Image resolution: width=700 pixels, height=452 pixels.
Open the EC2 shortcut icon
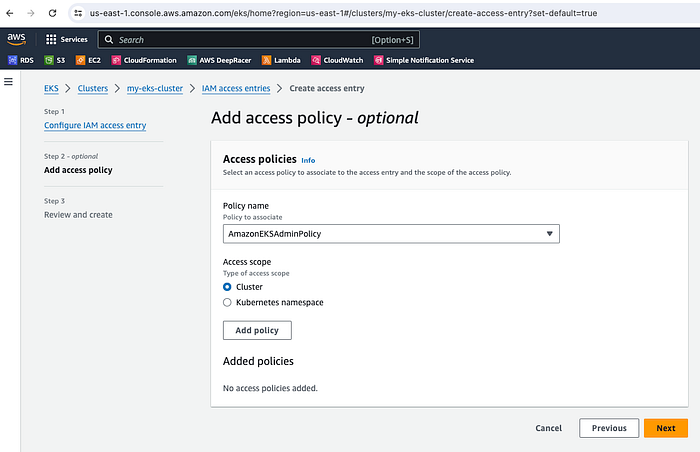click(x=80, y=60)
